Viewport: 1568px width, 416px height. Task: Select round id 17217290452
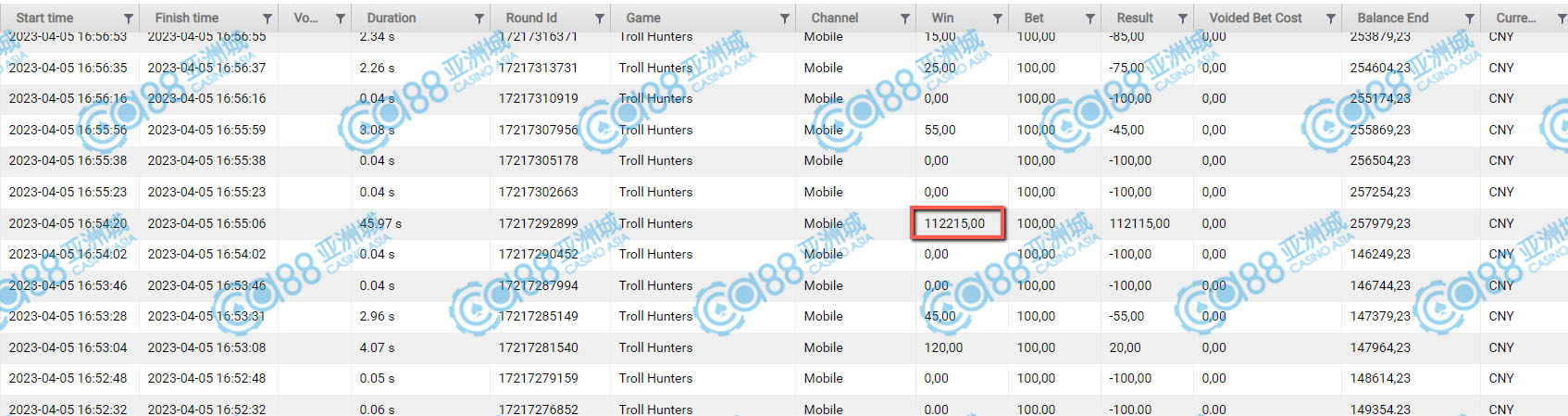tap(538, 254)
